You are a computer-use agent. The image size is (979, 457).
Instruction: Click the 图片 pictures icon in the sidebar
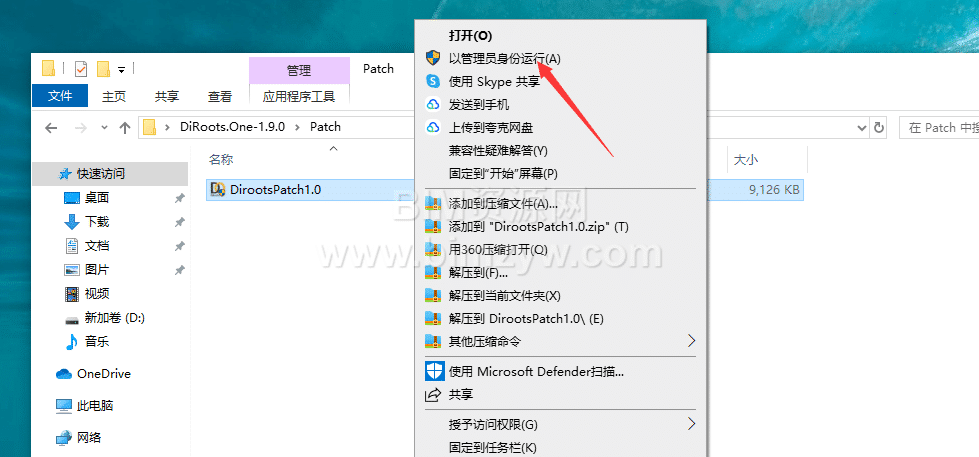72,270
